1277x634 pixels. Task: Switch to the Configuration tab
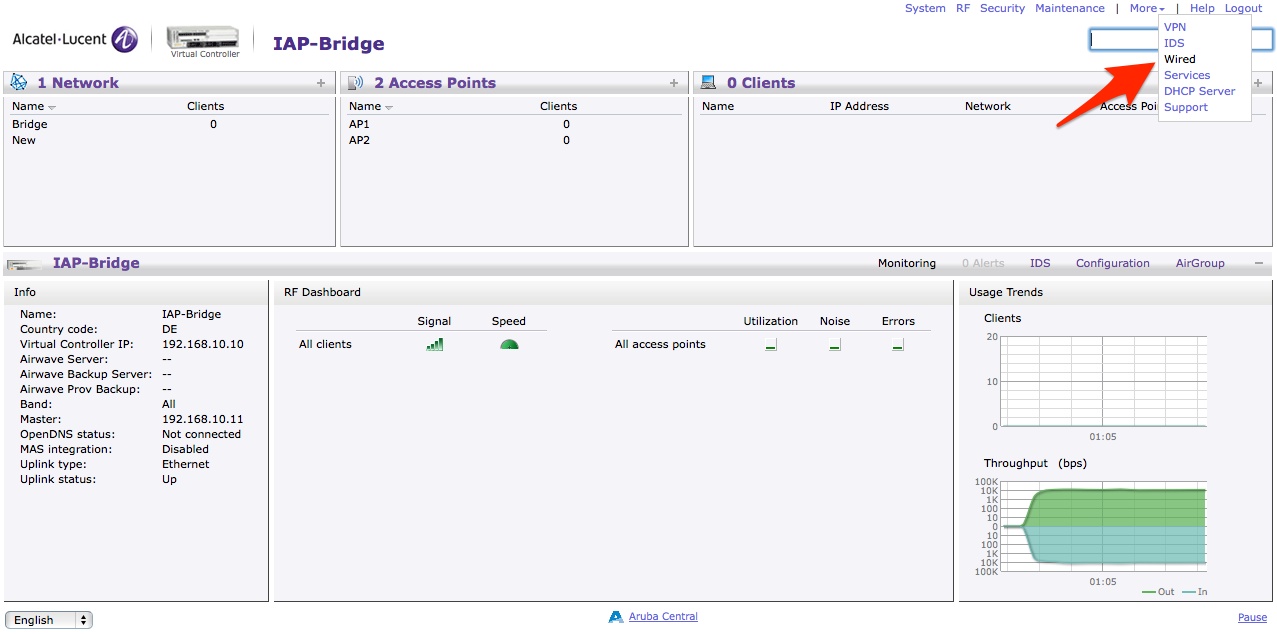[x=1112, y=263]
